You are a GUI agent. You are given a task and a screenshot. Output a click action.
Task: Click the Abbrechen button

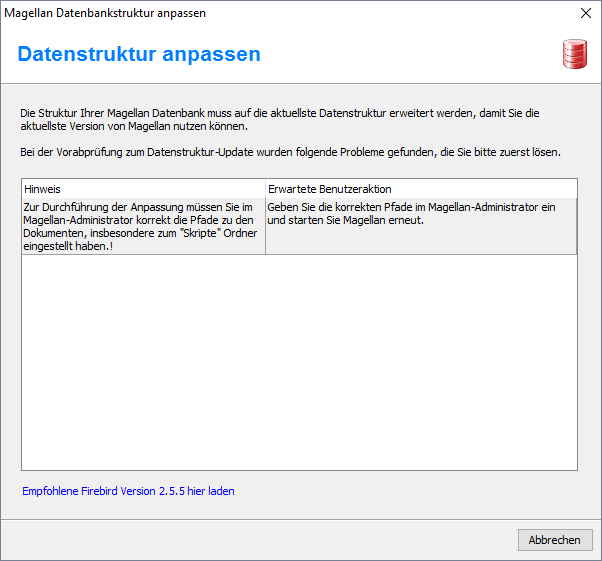tap(555, 540)
